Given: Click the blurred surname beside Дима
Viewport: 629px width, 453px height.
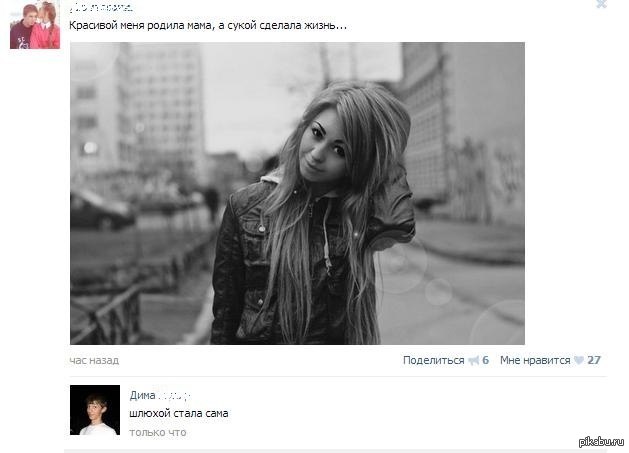Looking at the screenshot, I should point(174,396).
